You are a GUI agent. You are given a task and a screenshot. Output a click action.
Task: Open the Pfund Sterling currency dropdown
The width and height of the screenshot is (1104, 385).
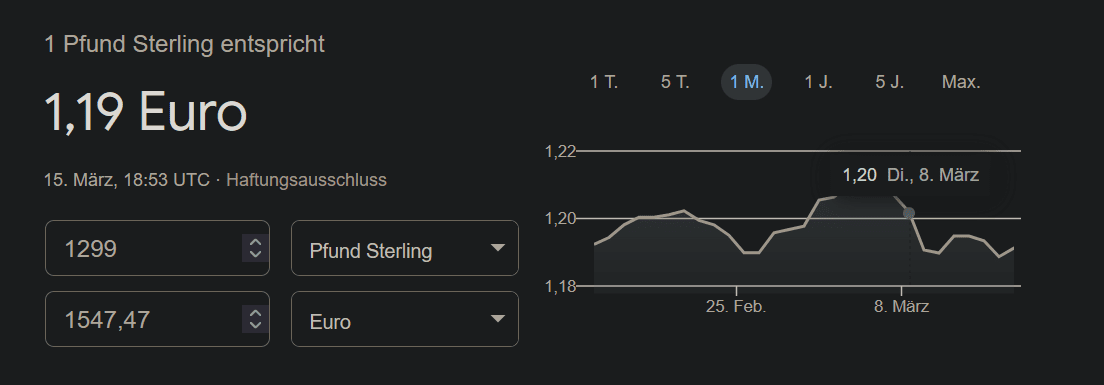tap(405, 248)
